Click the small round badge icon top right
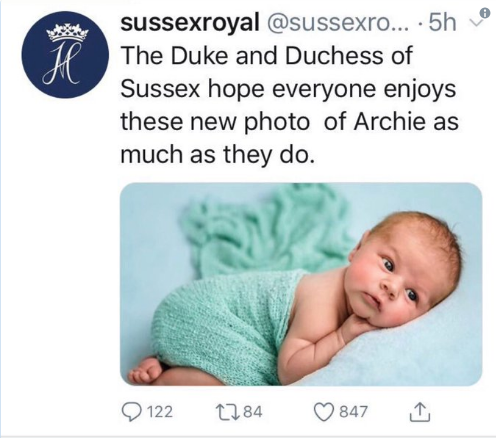 (486, 13)
